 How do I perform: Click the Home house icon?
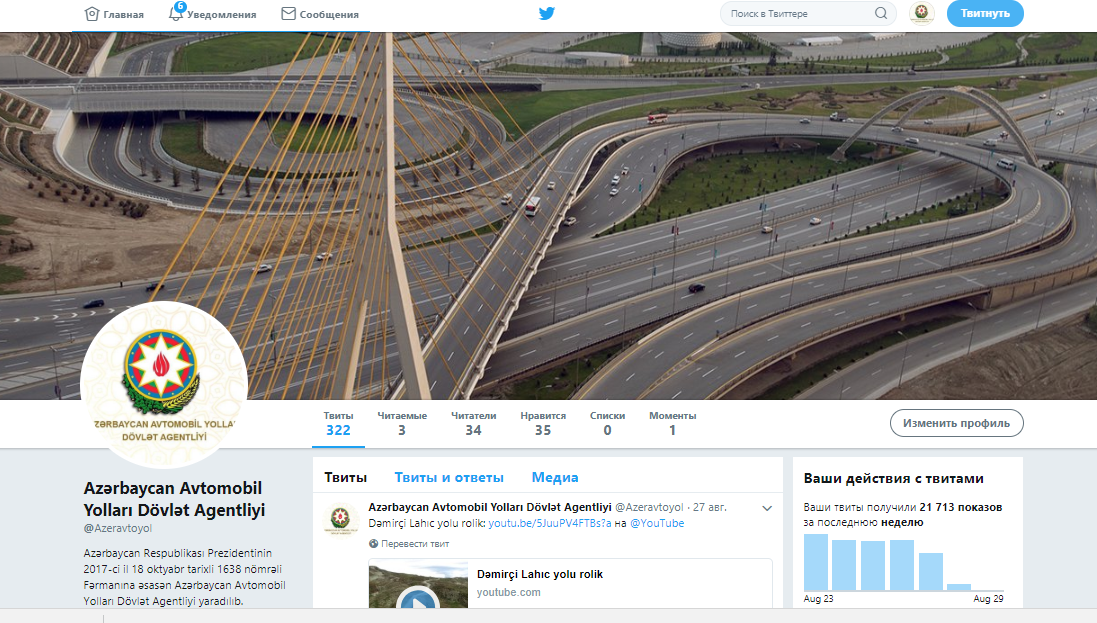pos(92,14)
